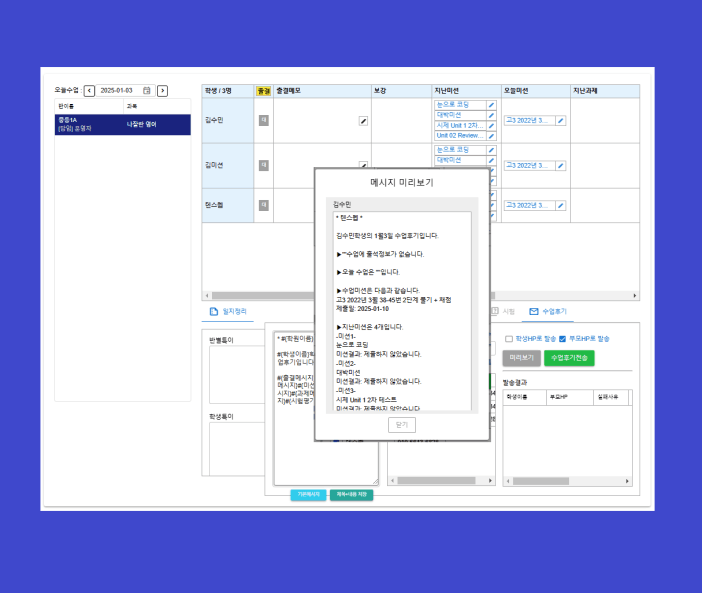Screen dimensions: 702x593
Task: Click the 오늘미션 column header
Action: click(535, 91)
